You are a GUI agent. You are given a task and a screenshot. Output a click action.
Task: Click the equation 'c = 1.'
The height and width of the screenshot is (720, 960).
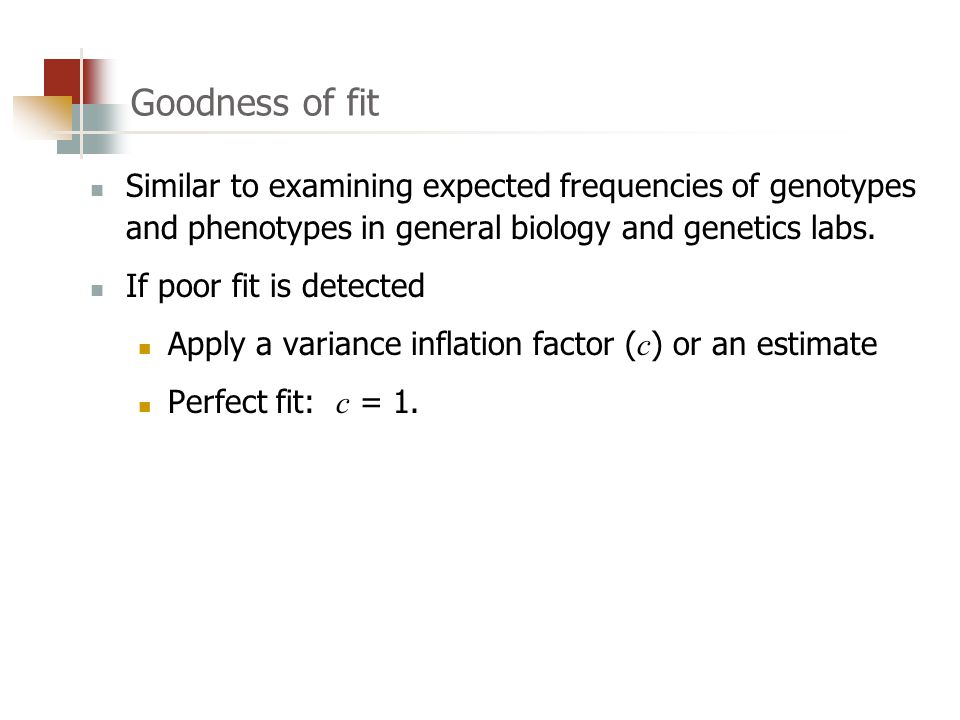coord(377,403)
